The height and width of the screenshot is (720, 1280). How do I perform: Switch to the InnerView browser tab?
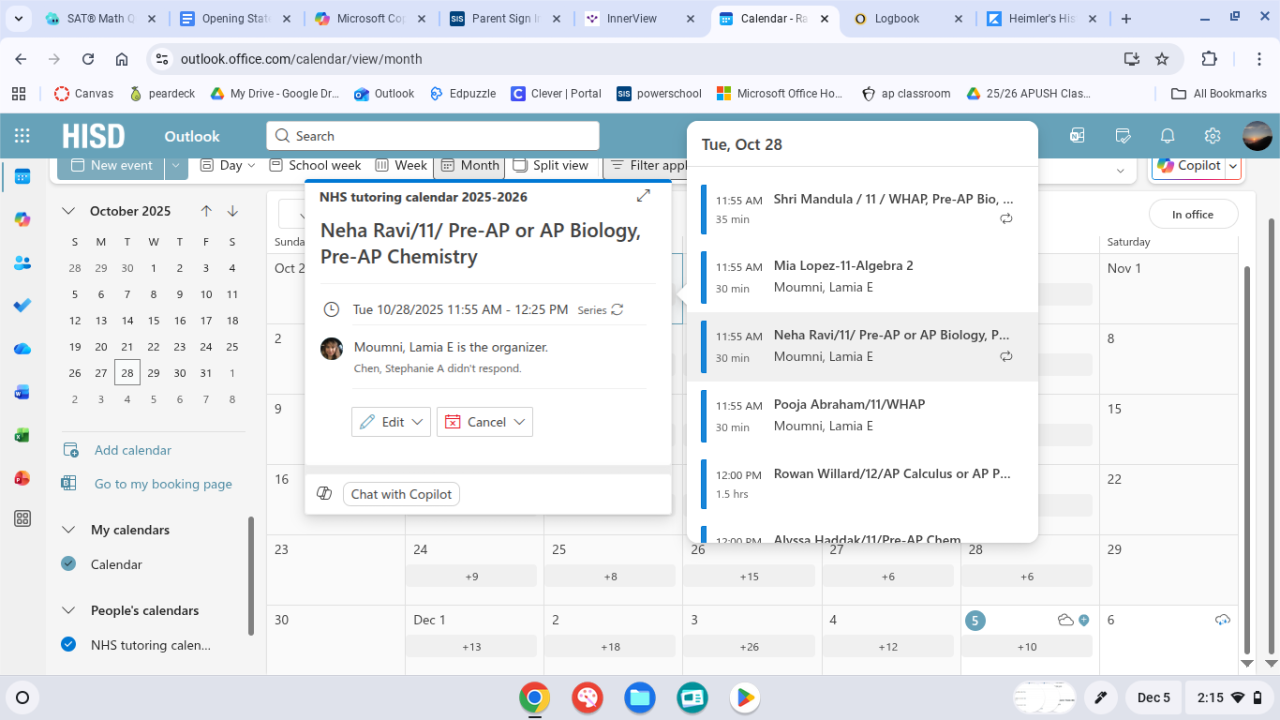tap(641, 19)
